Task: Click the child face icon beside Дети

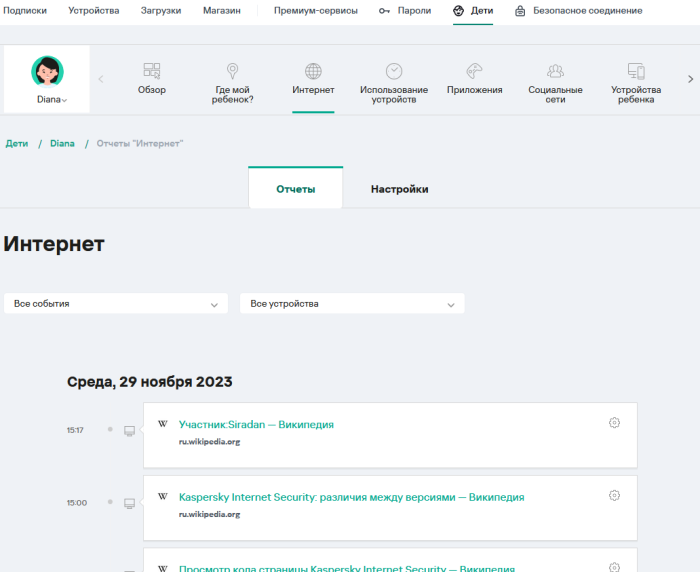Action: [x=458, y=11]
